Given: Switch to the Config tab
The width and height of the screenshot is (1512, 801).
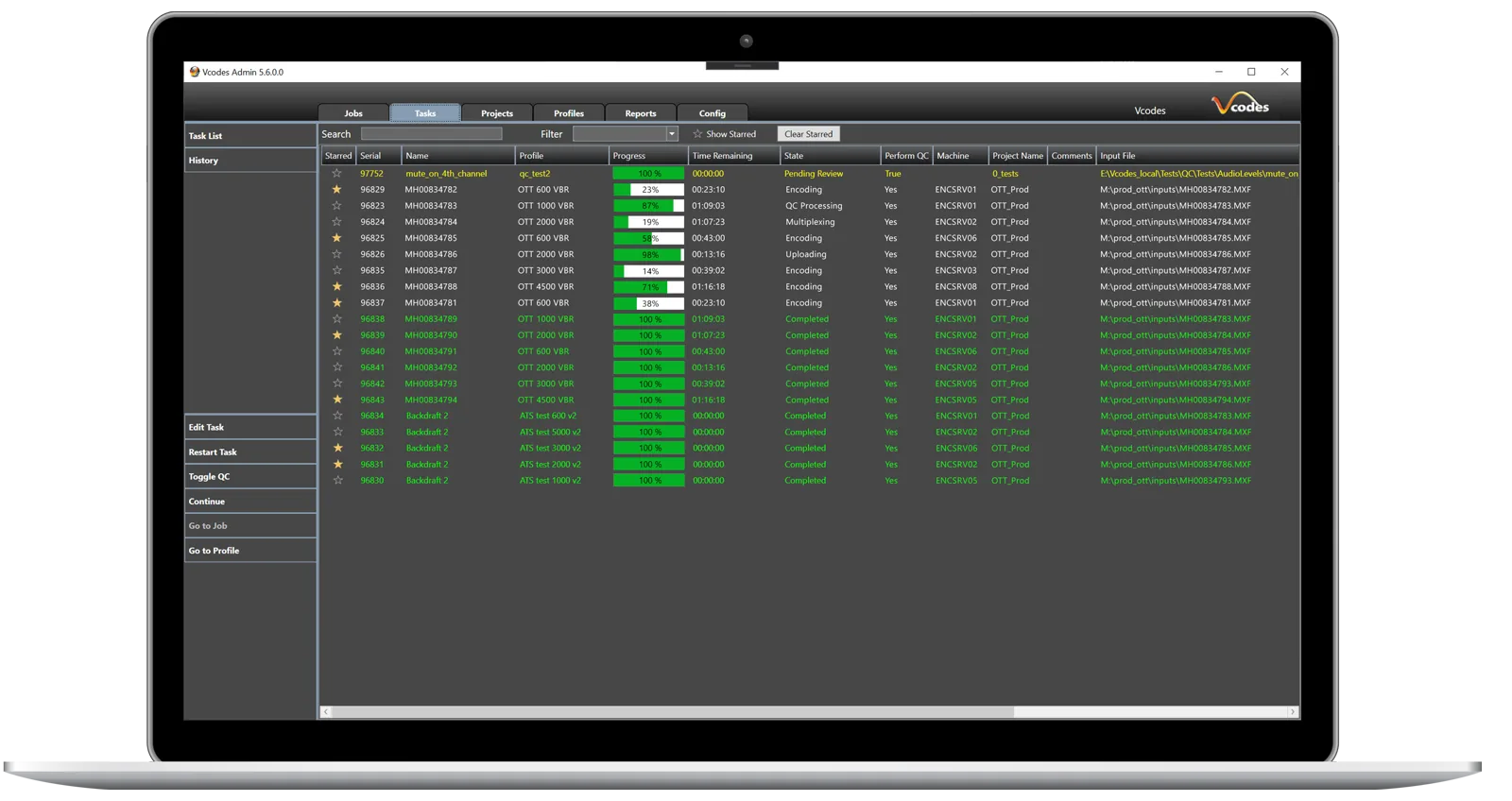Looking at the screenshot, I should 713,113.
